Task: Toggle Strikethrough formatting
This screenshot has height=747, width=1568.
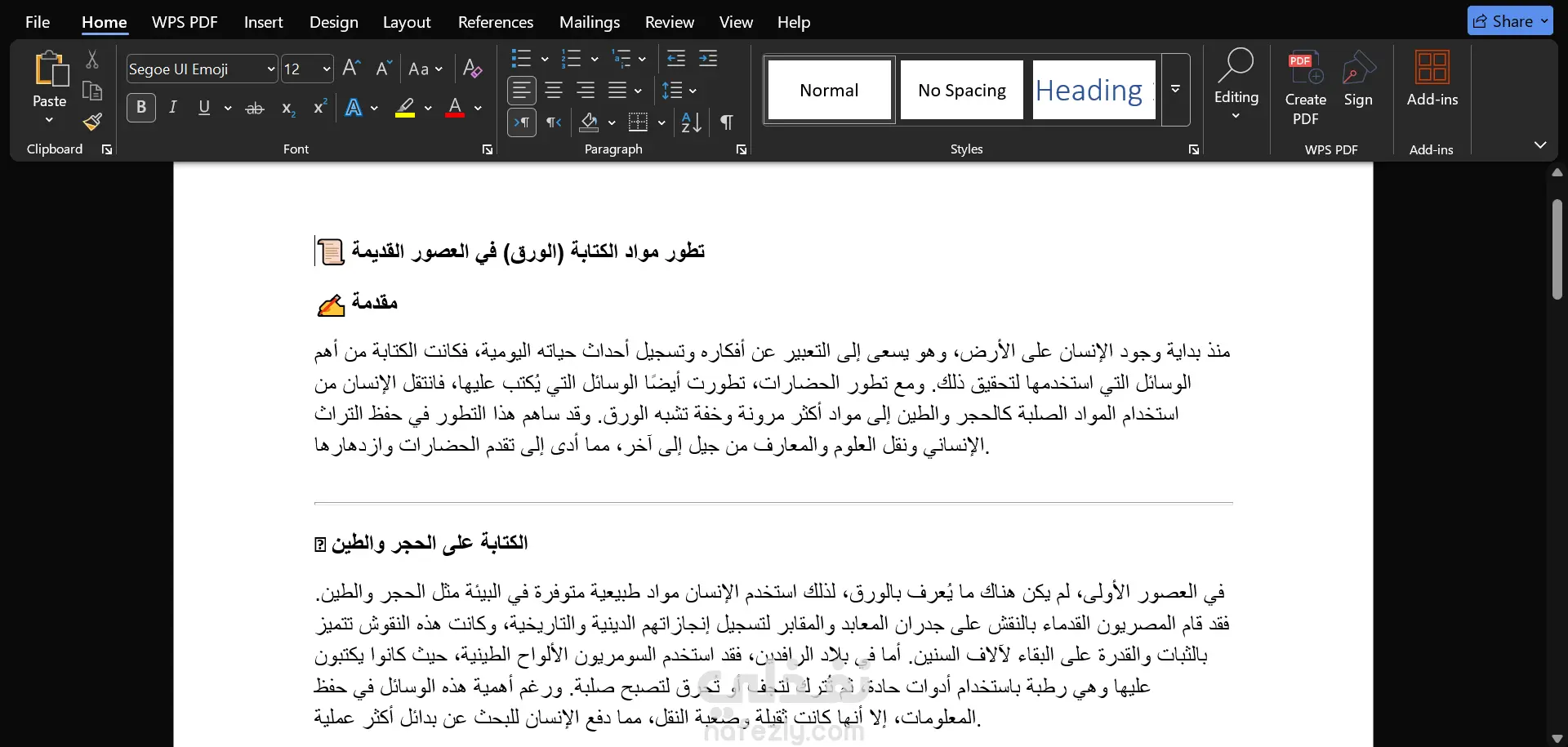Action: pyautogui.click(x=255, y=108)
